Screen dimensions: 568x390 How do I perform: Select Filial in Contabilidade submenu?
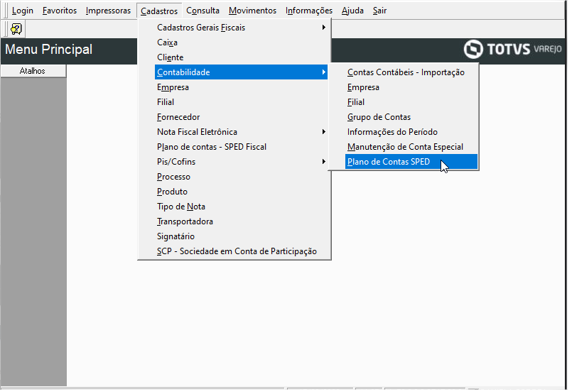(411, 102)
